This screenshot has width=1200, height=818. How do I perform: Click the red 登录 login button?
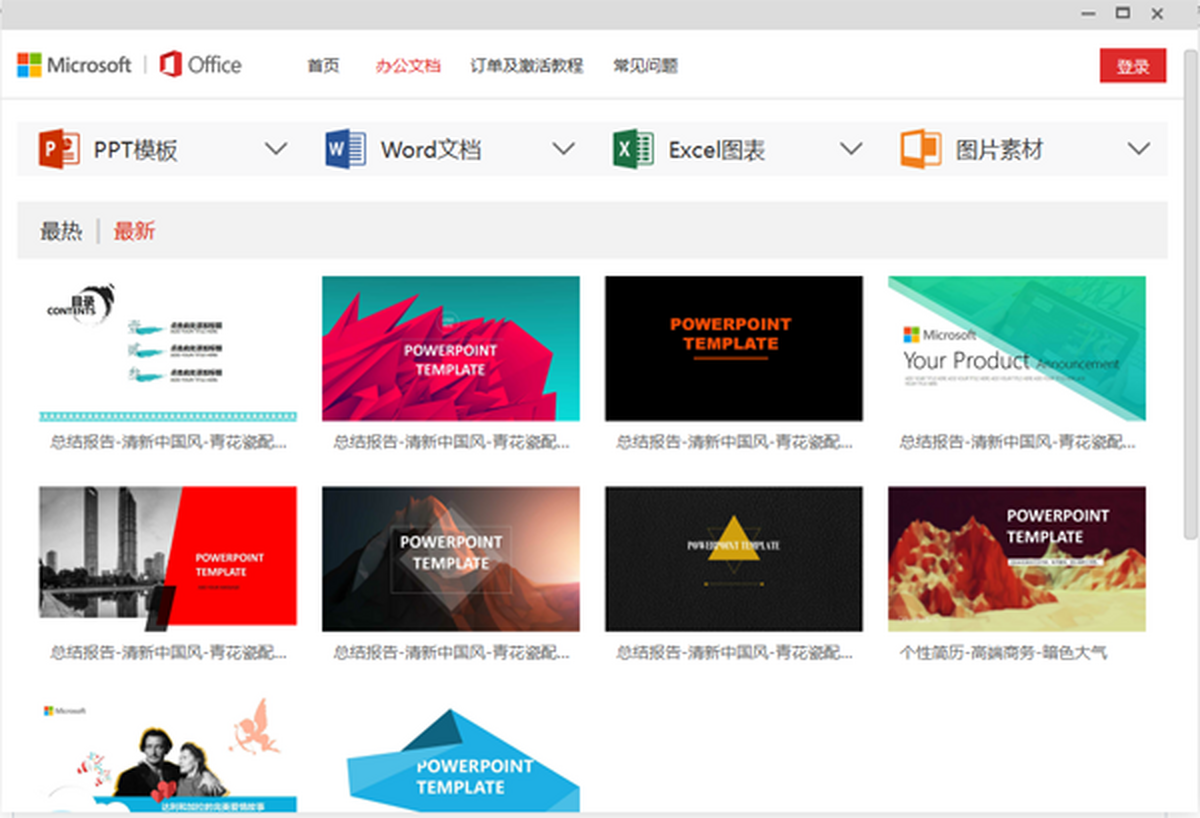click(1133, 65)
